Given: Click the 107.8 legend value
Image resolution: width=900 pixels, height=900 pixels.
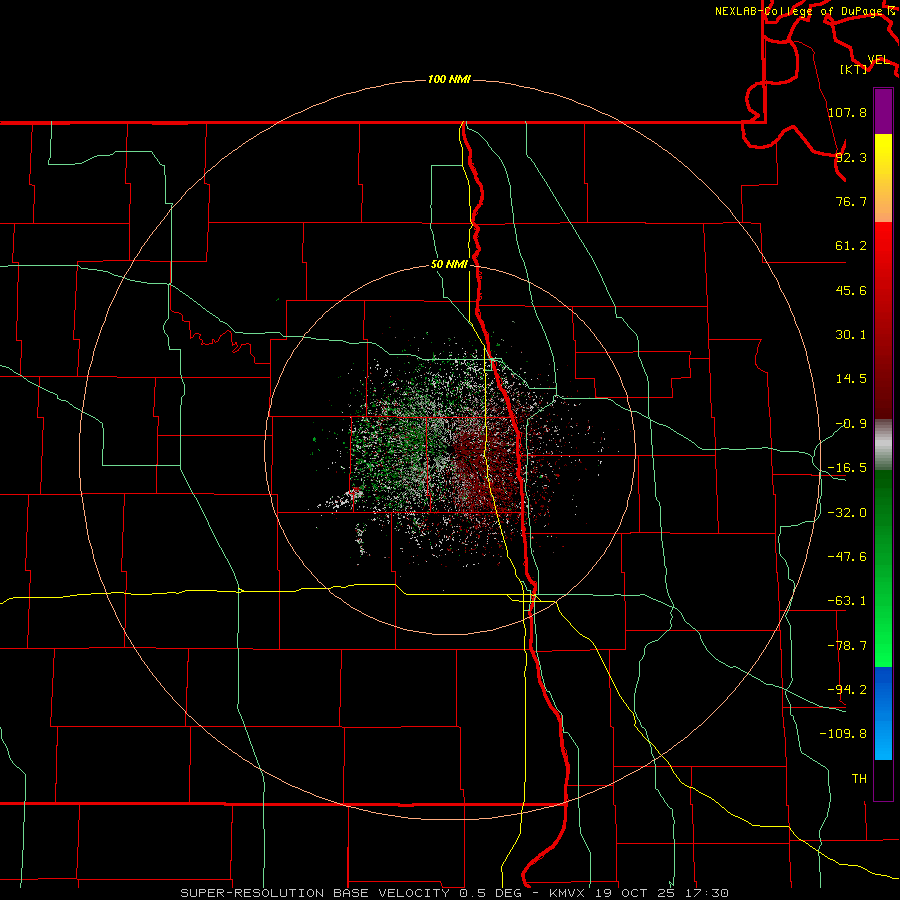Looking at the screenshot, I should coord(847,112).
